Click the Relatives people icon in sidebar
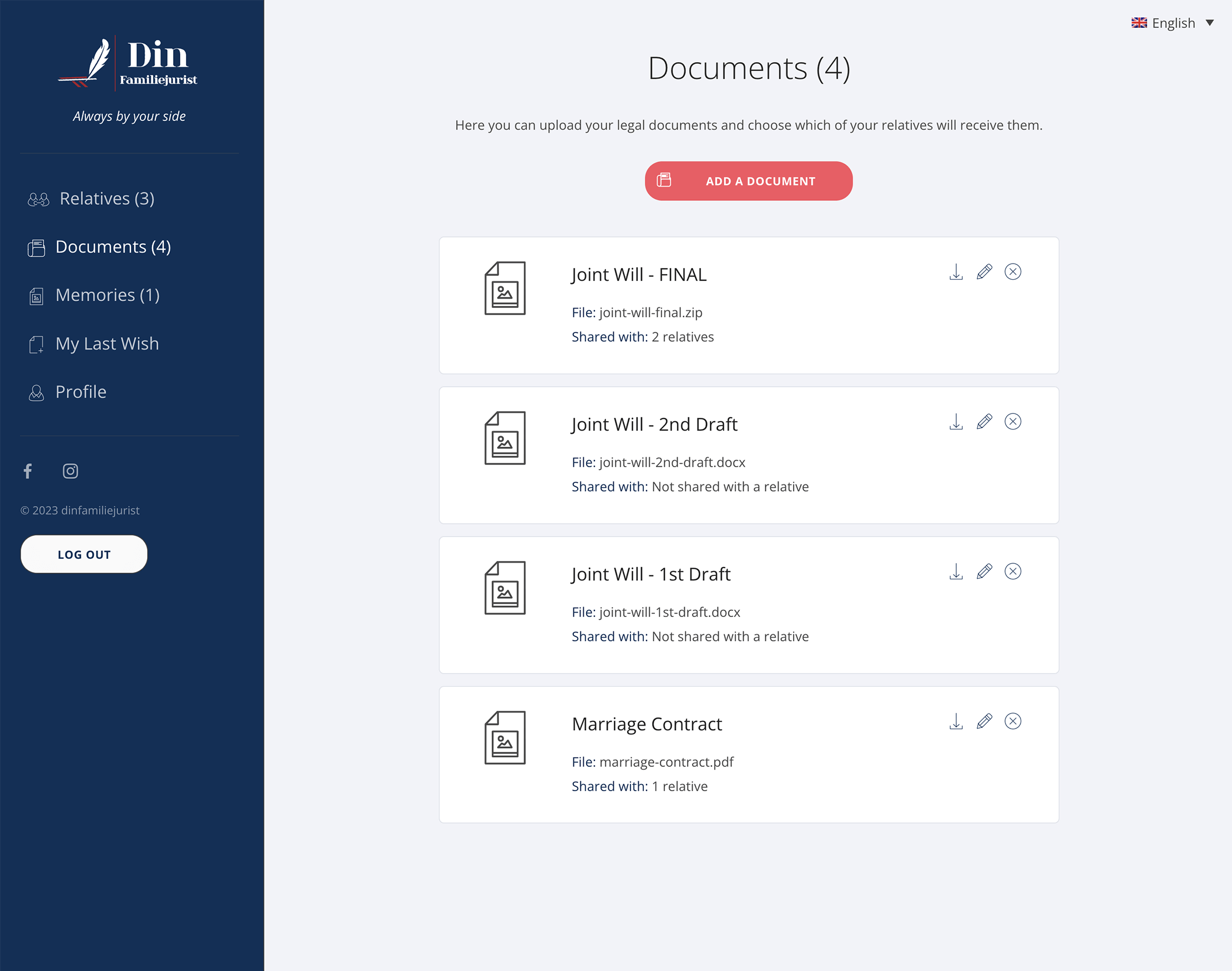 [x=39, y=199]
